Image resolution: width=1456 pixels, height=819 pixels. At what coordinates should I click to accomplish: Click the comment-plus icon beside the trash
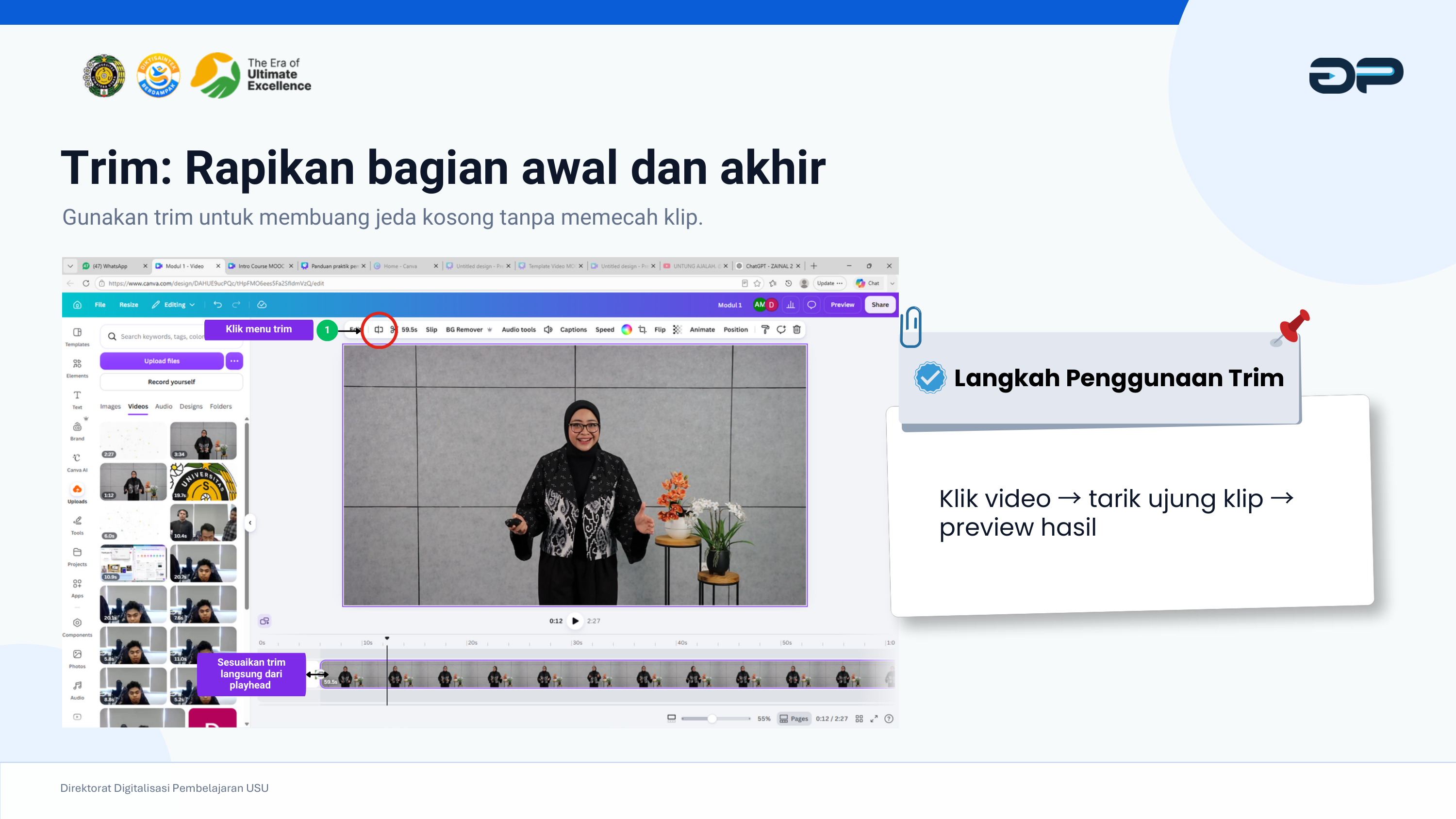tap(780, 329)
